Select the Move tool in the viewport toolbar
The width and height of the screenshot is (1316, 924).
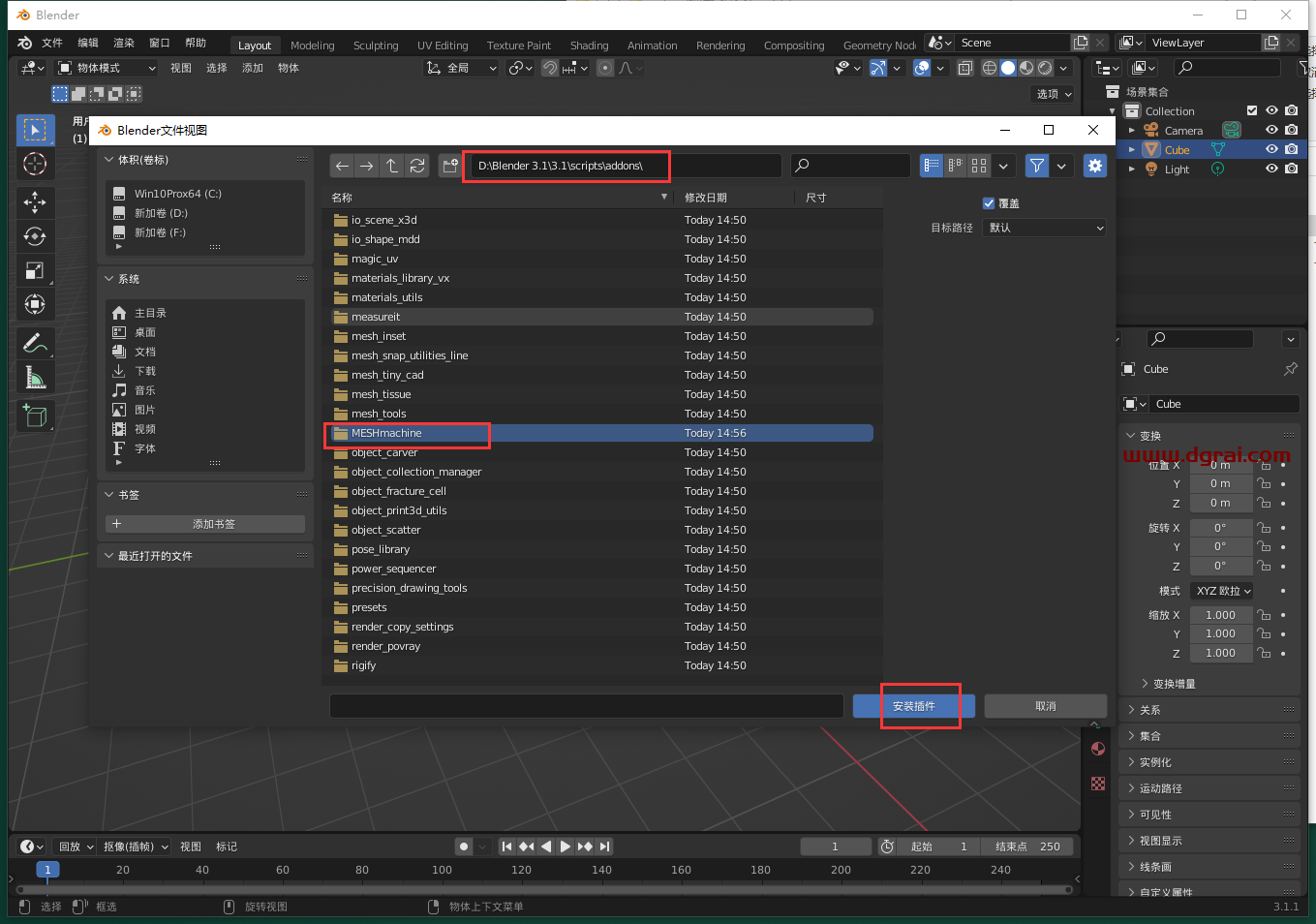coord(35,202)
